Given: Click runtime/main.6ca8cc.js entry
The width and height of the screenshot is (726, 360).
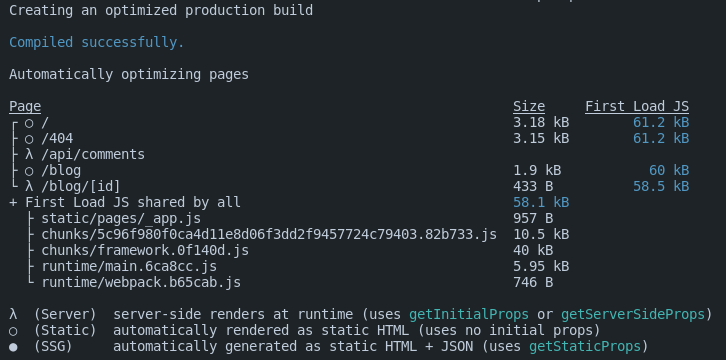Looking at the screenshot, I should [129, 267].
